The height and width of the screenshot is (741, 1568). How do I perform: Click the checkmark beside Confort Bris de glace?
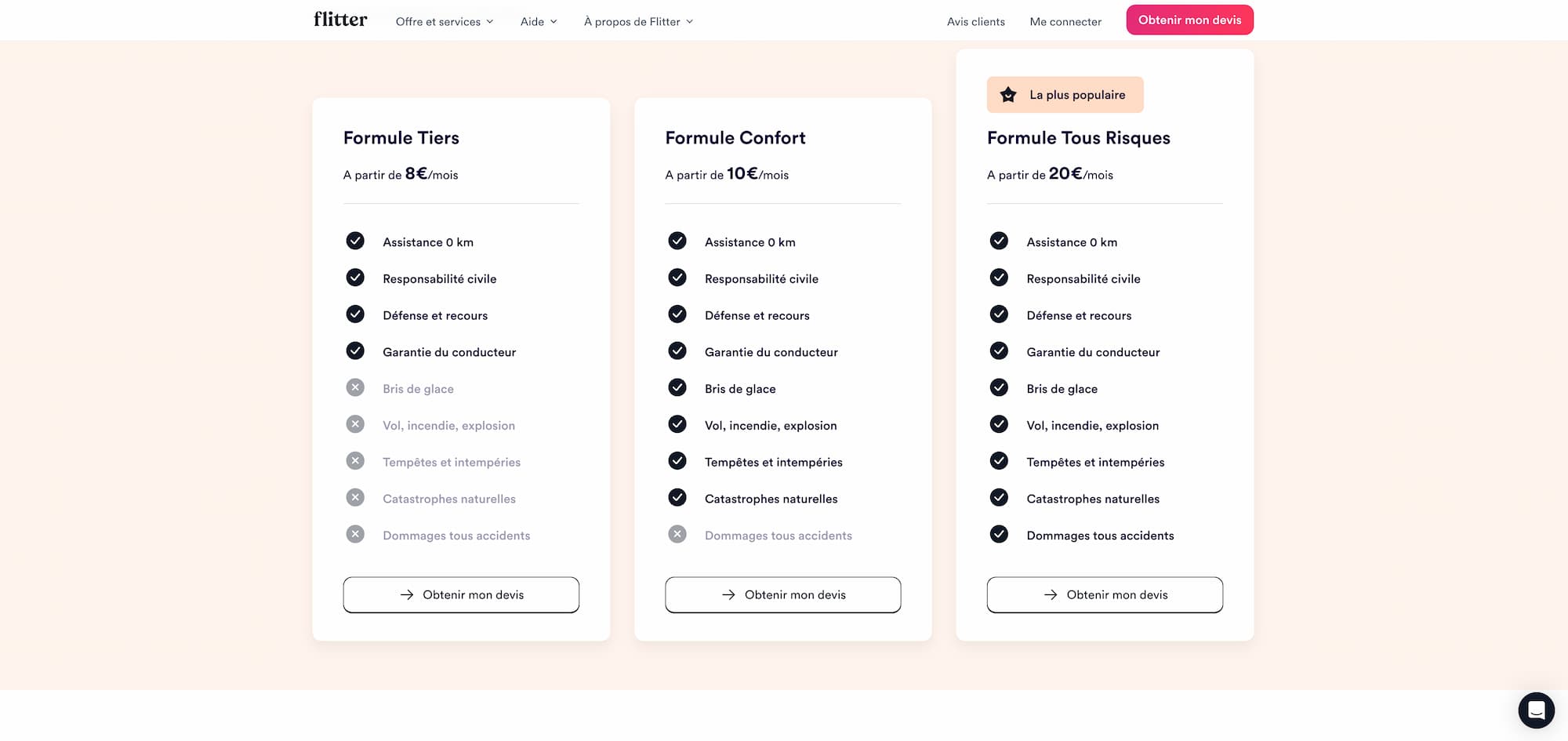coord(677,387)
